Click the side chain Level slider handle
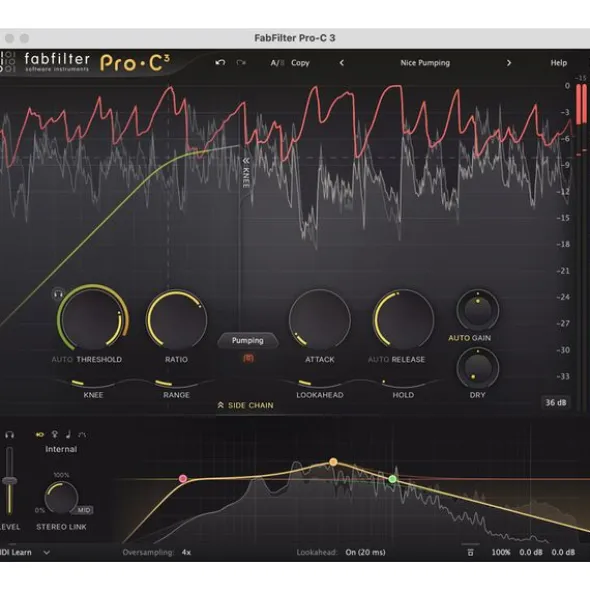Screen dimensions: 590x591 pos(9,481)
